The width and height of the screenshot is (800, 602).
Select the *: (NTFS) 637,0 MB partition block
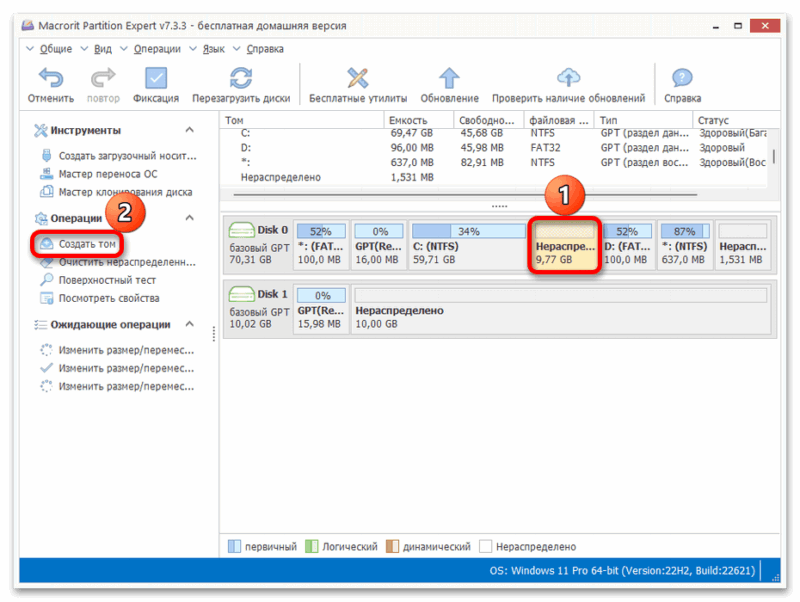[x=685, y=245]
